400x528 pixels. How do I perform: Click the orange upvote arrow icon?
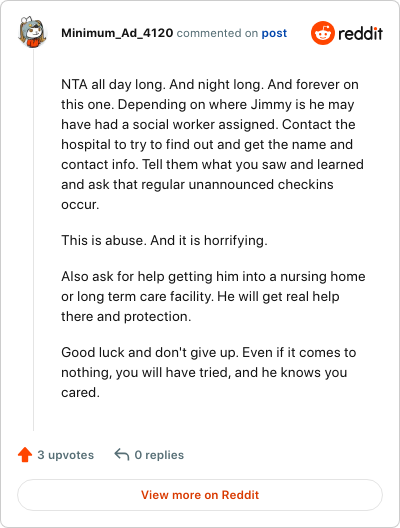point(25,455)
